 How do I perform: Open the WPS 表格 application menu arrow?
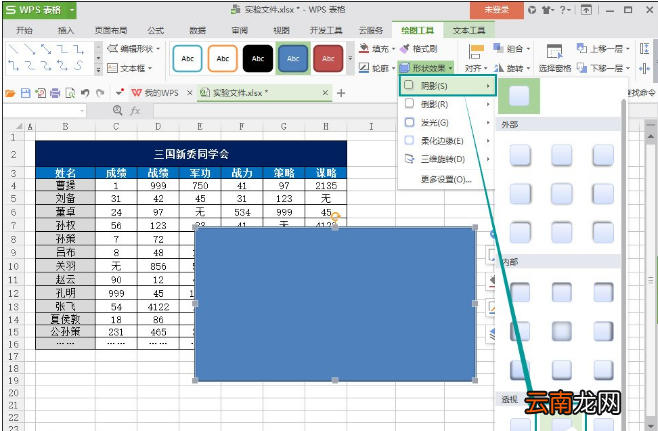click(72, 10)
